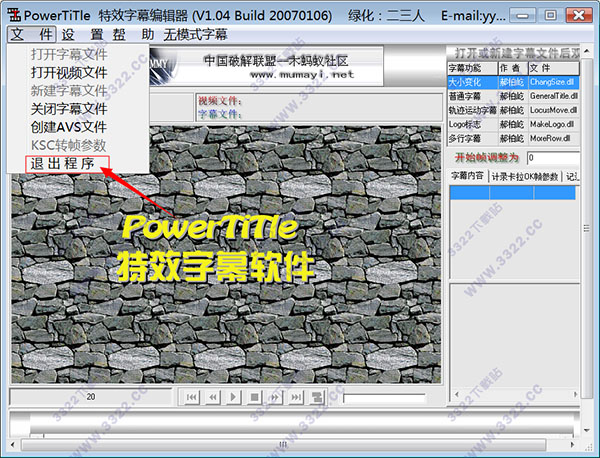
Task: Click subtitle list scroll-left arrow
Action: (x=456, y=394)
